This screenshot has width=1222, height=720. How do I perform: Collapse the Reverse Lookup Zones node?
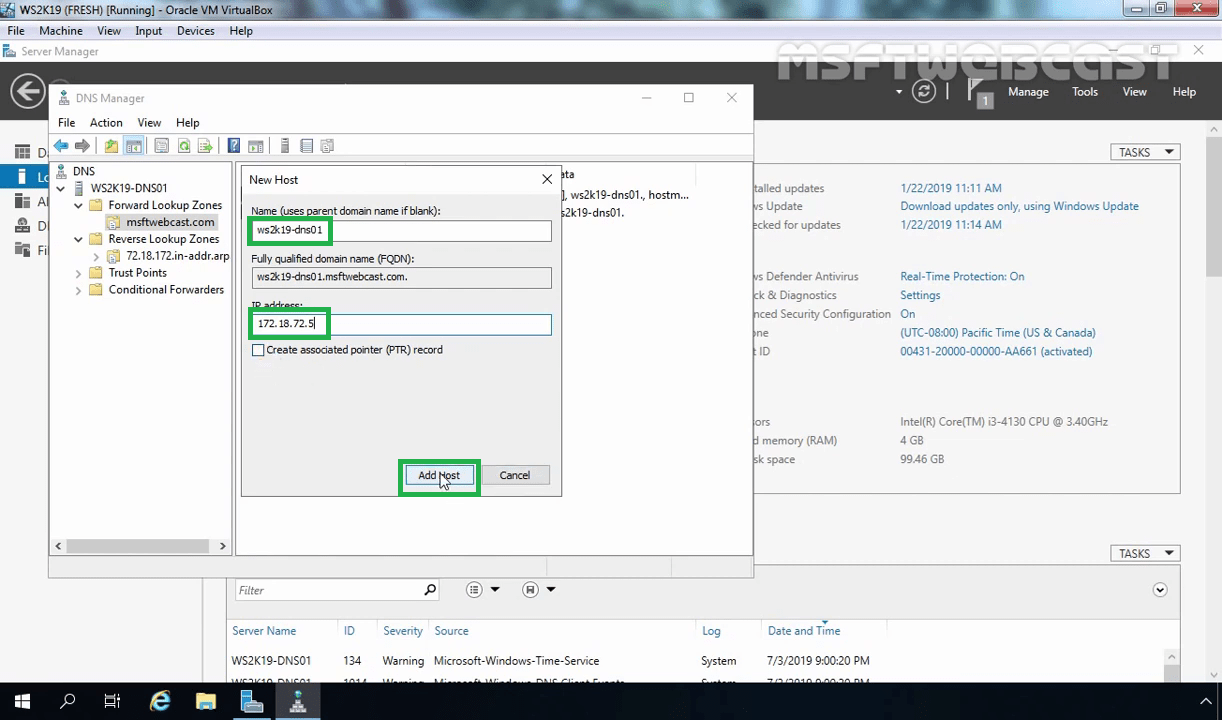coord(78,239)
